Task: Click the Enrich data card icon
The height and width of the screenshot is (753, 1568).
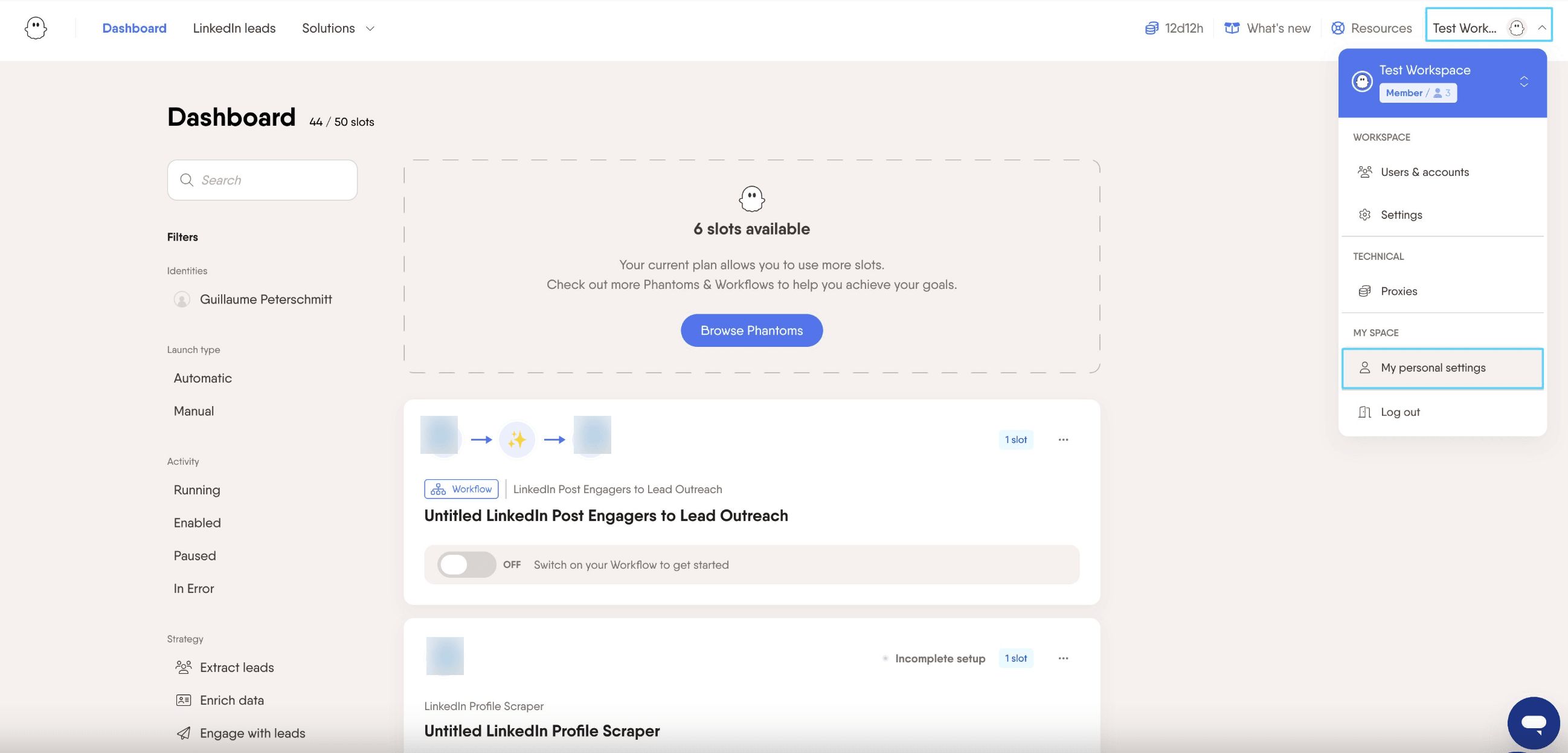Action: [183, 700]
